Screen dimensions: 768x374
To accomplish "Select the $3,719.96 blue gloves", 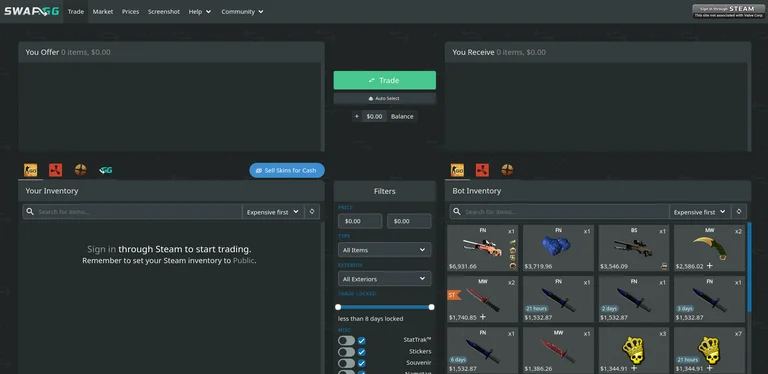I will [x=558, y=248].
